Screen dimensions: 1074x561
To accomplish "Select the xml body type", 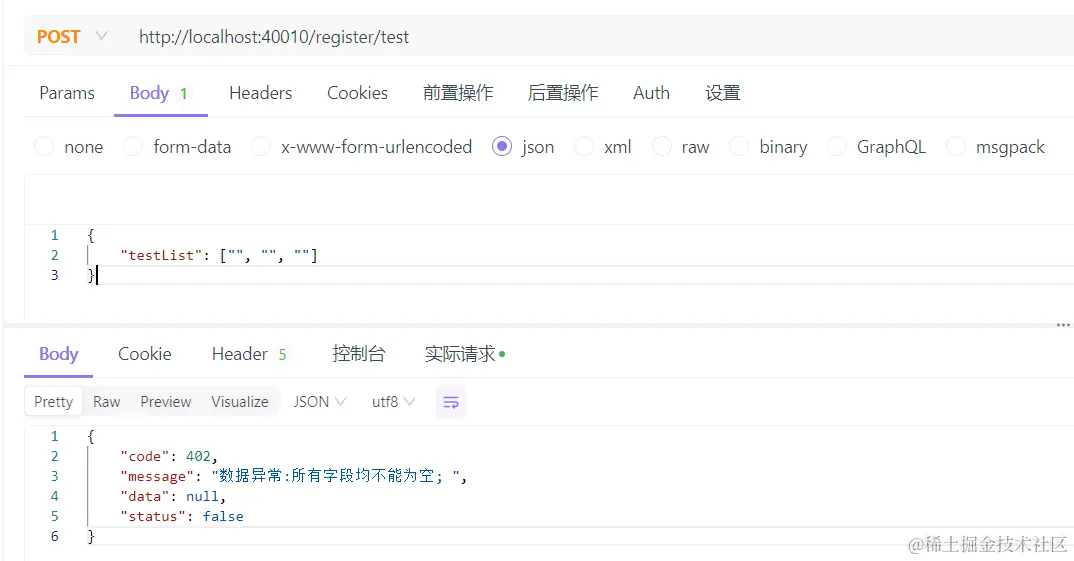I will tap(603, 147).
